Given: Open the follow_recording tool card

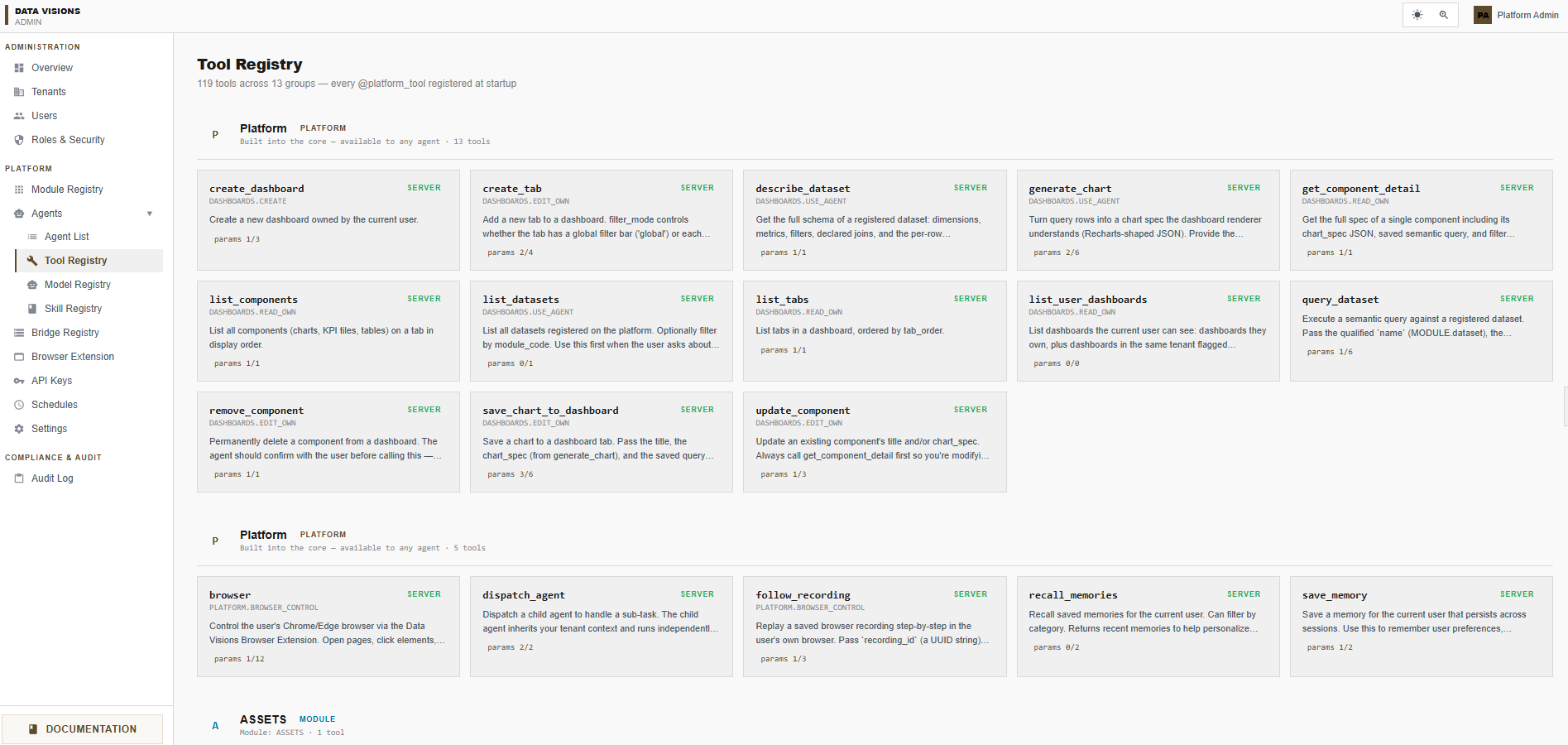Looking at the screenshot, I should click(875, 627).
